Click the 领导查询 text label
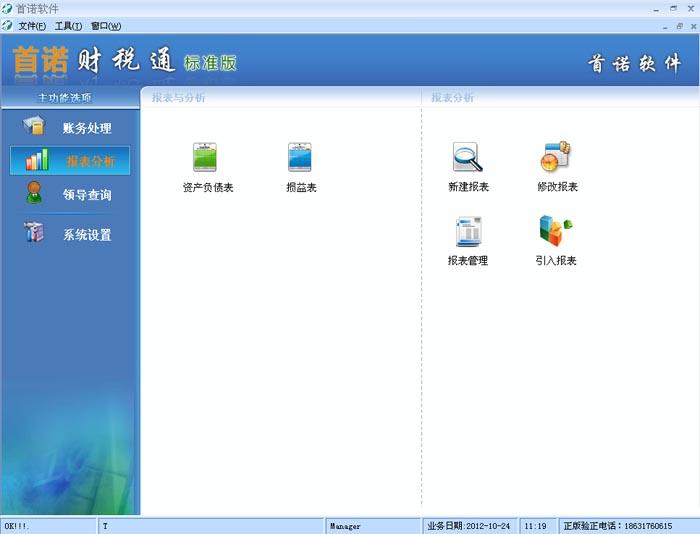 click(87, 195)
